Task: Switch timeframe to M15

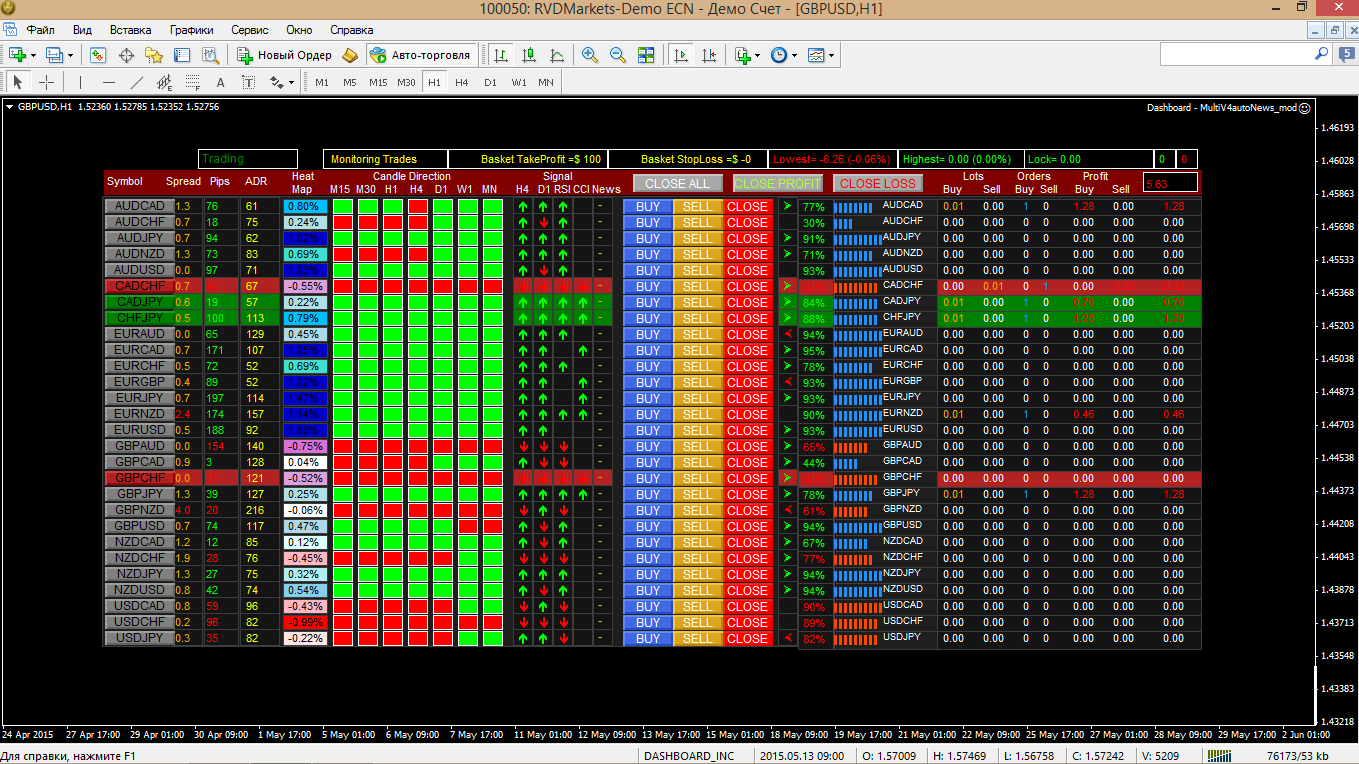Action: [378, 82]
